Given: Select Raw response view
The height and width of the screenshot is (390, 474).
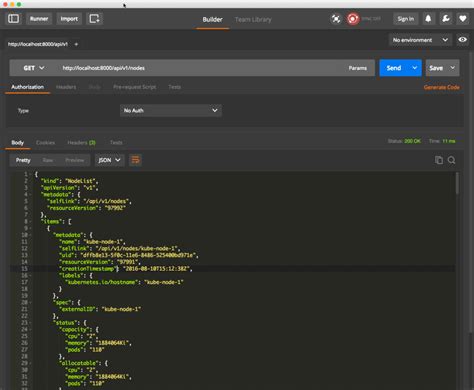Looking at the screenshot, I should tap(48, 160).
